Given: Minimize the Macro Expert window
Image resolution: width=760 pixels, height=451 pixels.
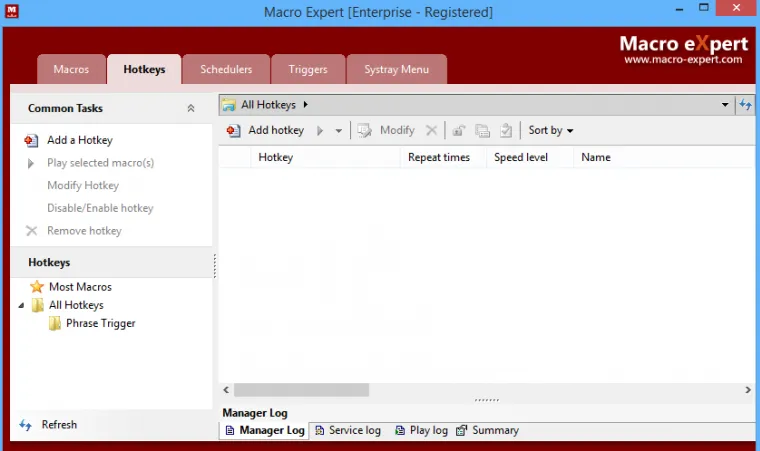Looking at the screenshot, I should pyautogui.click(x=680, y=9).
